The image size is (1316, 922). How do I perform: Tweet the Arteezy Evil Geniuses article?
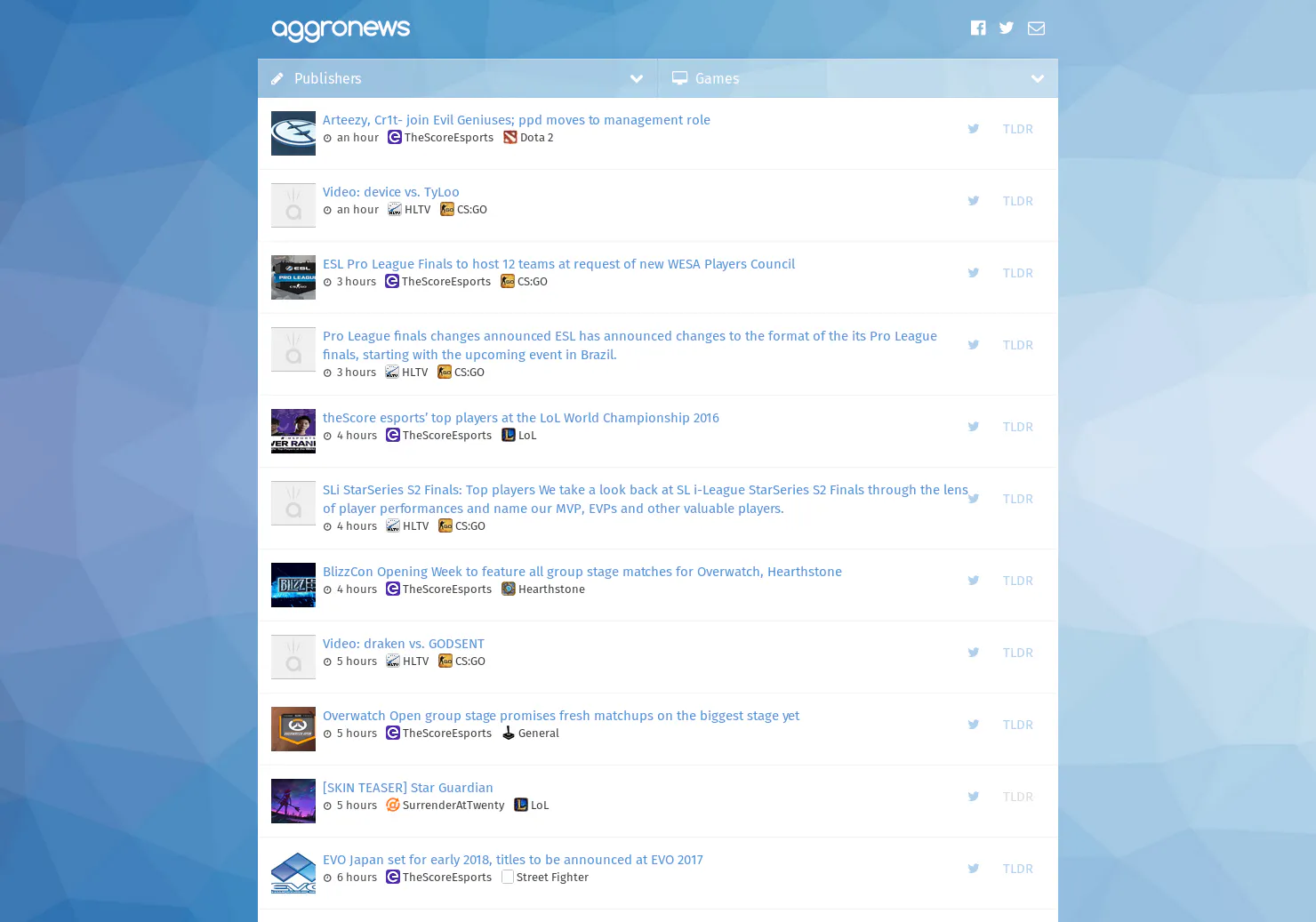pyautogui.click(x=974, y=129)
